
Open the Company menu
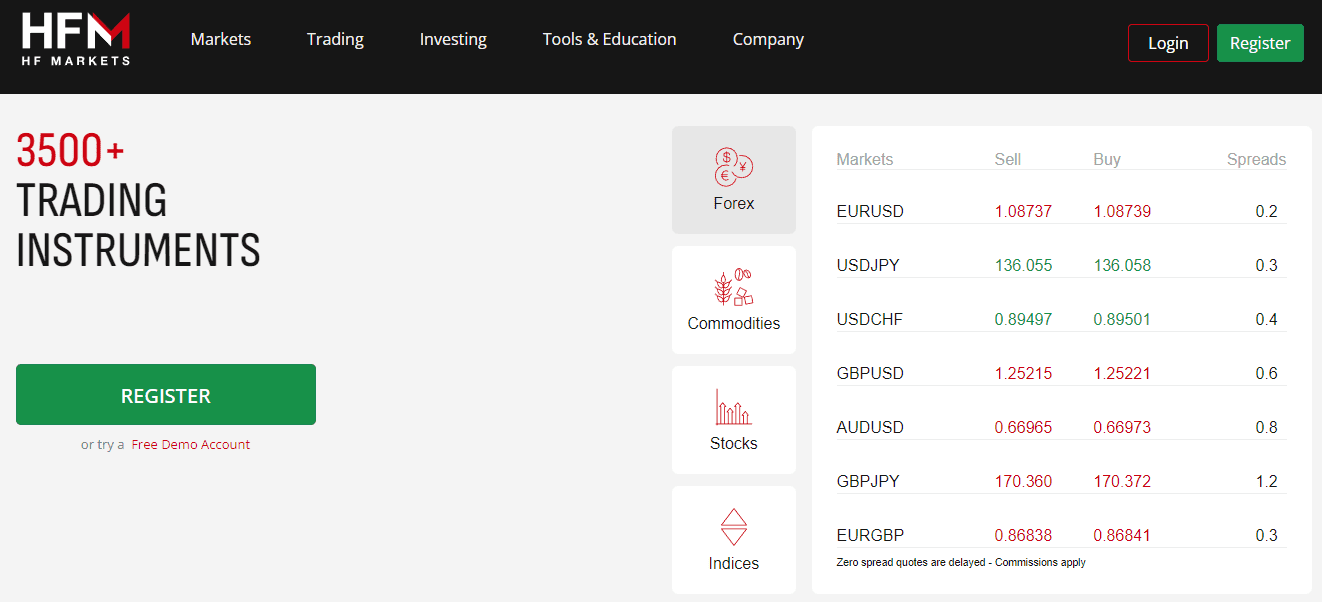(768, 40)
